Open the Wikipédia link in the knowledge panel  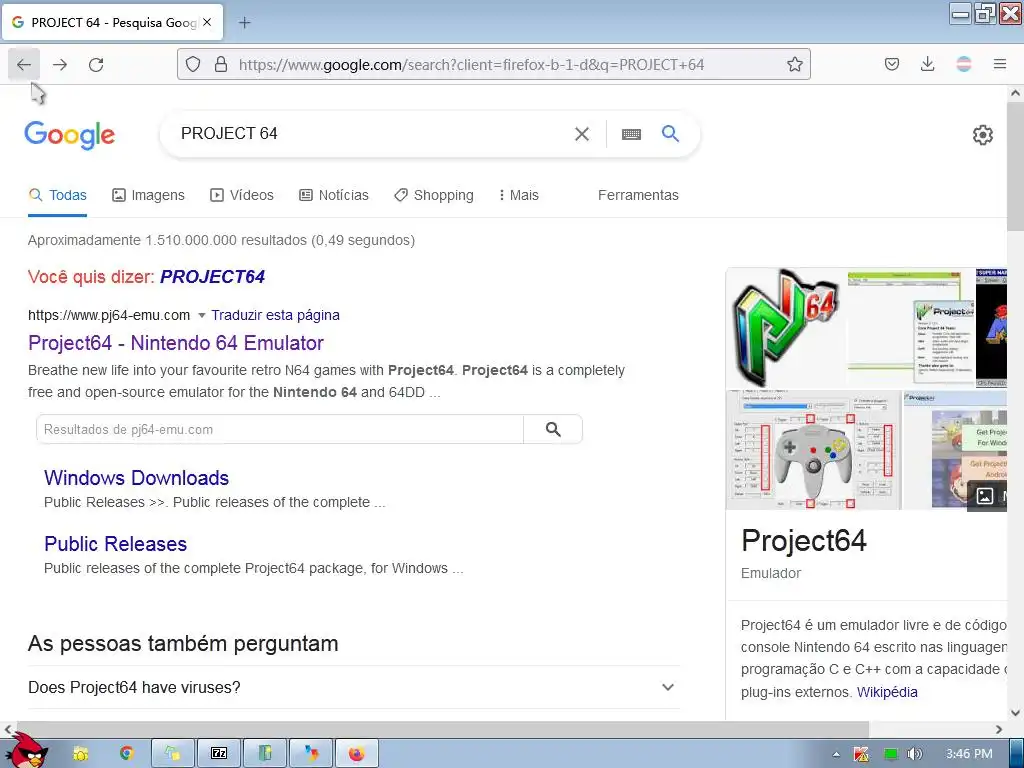[x=887, y=692]
